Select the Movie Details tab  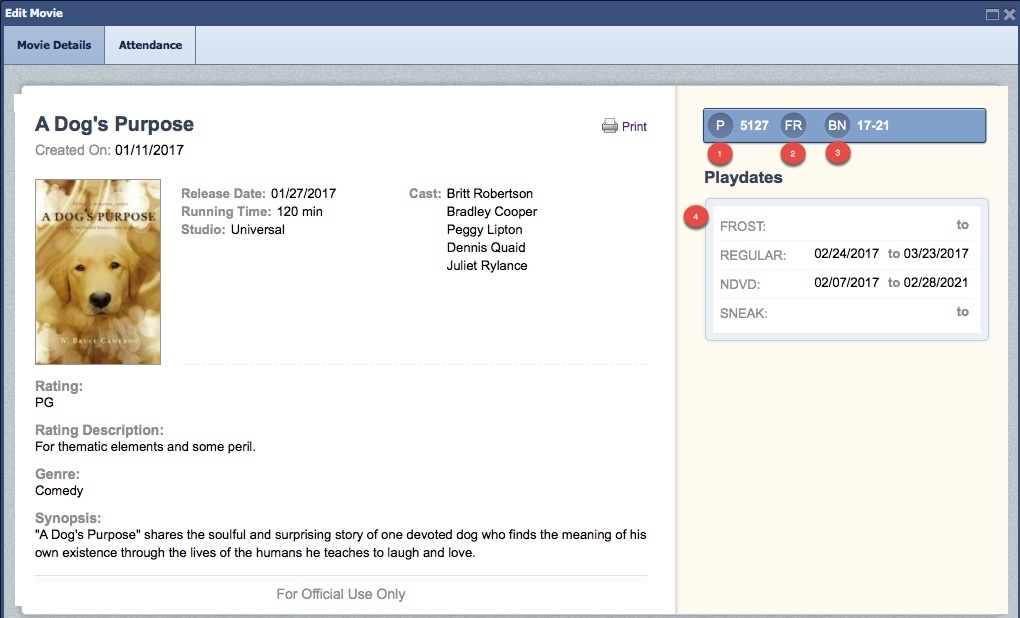point(54,45)
